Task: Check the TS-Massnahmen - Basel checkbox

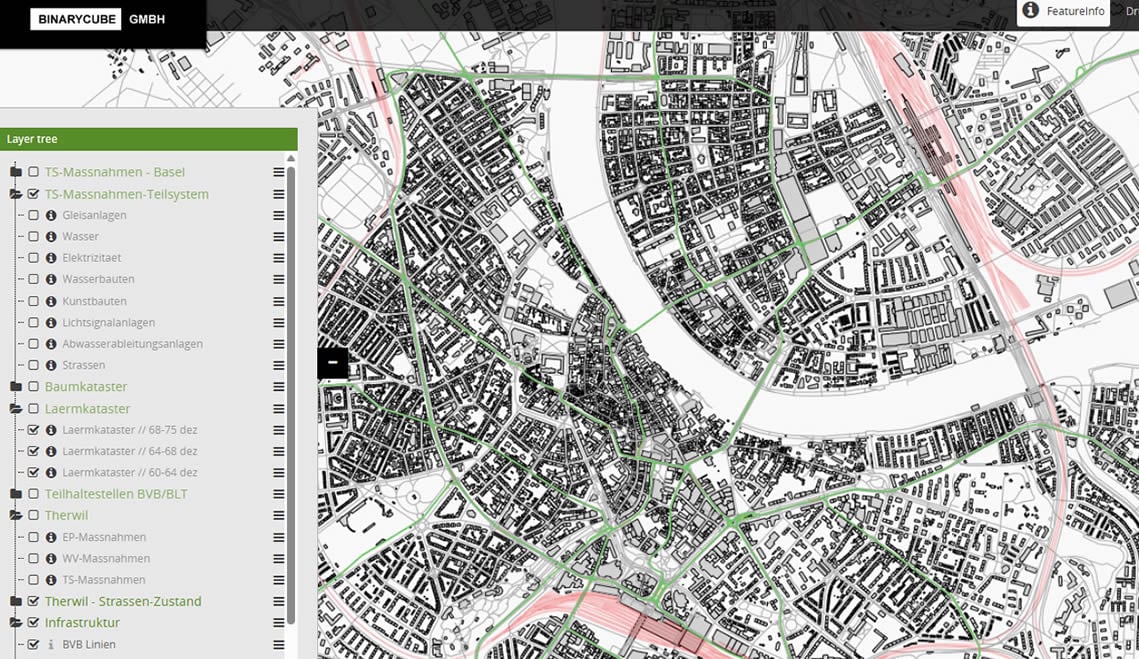Action: point(34,172)
